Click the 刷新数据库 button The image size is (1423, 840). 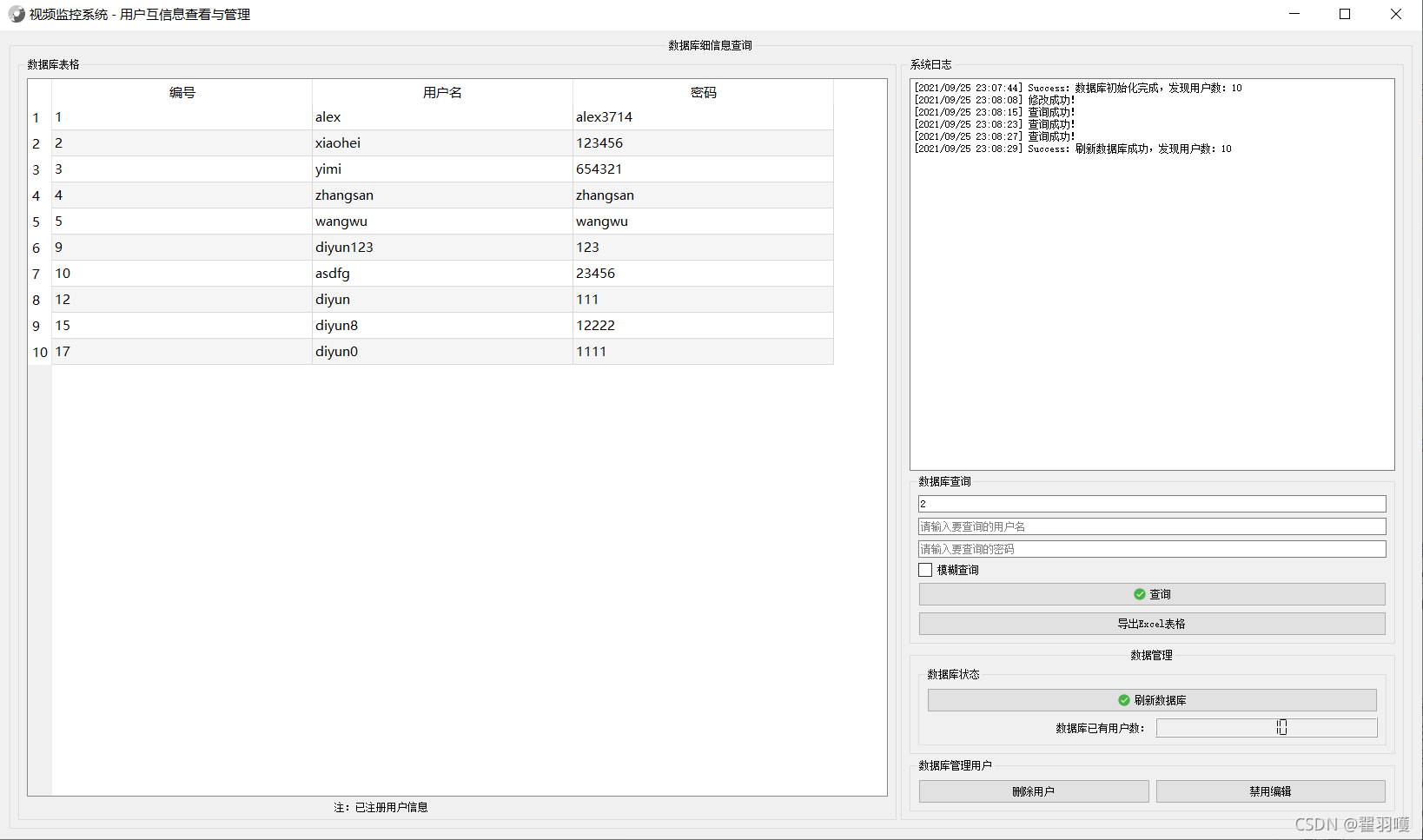(1152, 700)
